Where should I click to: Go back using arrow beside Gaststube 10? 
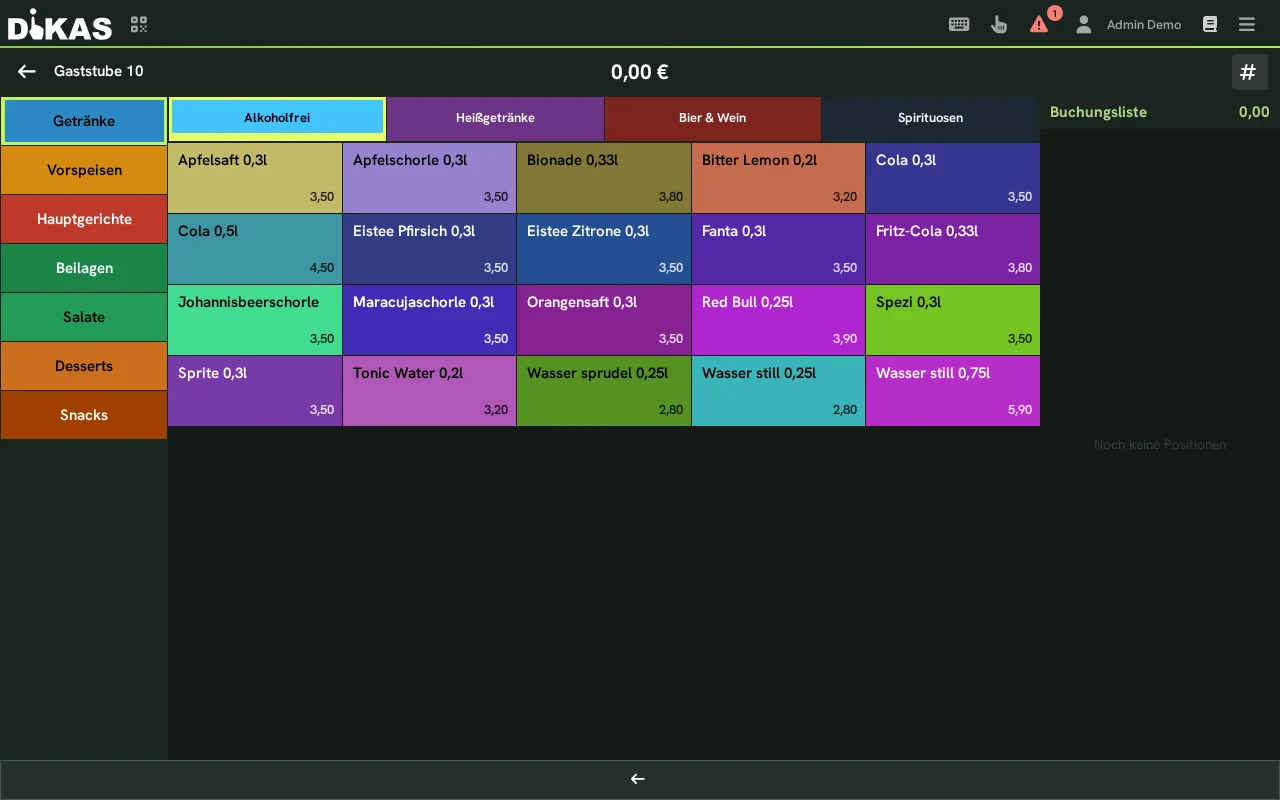click(27, 71)
